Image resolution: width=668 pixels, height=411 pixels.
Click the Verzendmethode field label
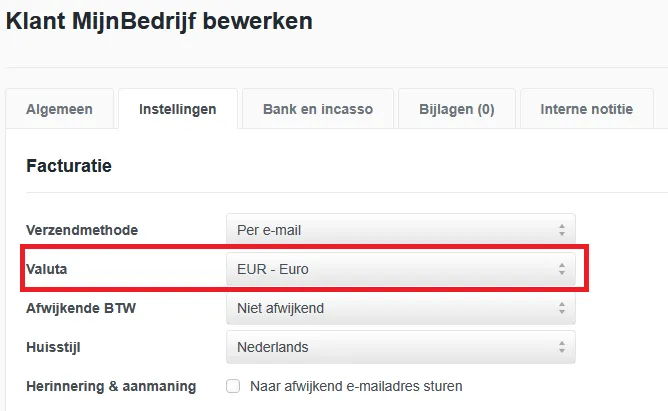[82, 230]
